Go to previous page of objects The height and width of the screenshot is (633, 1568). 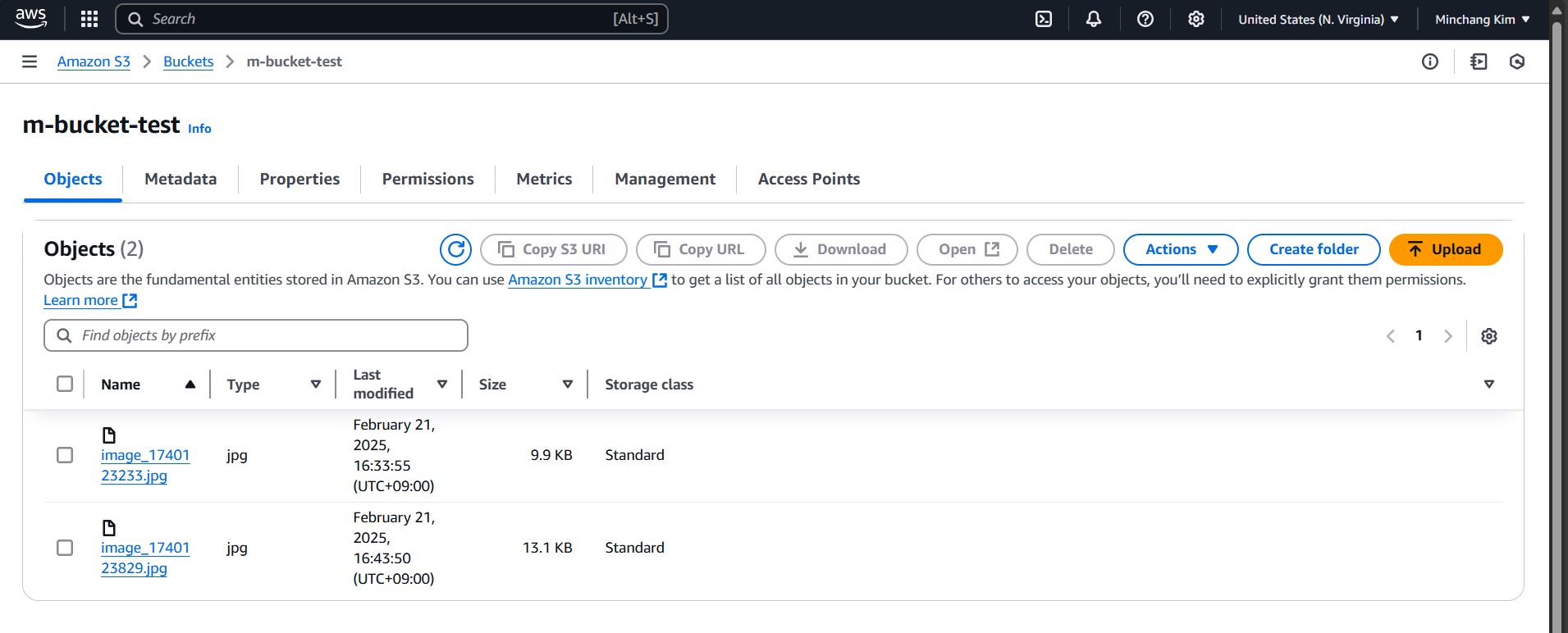1391,335
